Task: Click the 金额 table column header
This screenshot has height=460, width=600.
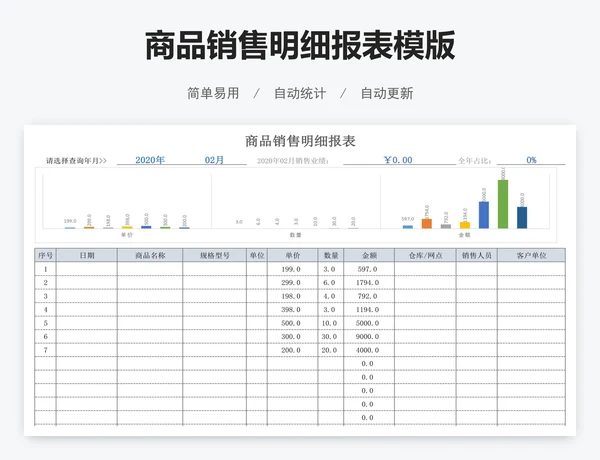Action: coord(369,255)
